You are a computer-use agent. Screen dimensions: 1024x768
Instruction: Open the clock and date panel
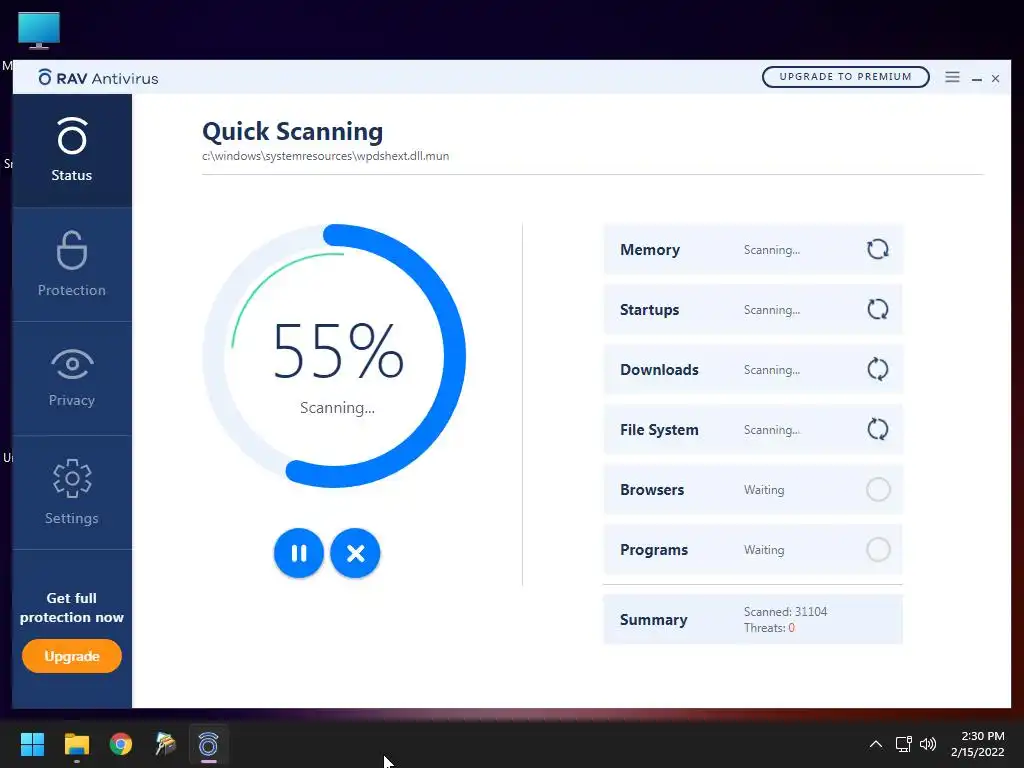click(978, 744)
